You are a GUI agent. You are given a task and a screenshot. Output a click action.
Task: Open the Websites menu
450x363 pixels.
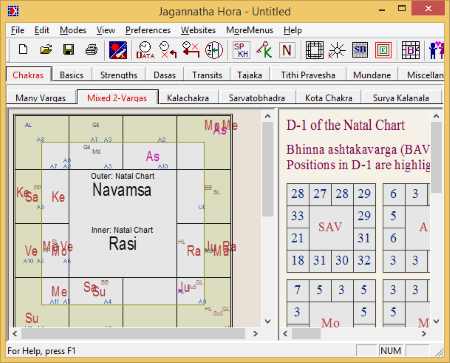(x=198, y=30)
